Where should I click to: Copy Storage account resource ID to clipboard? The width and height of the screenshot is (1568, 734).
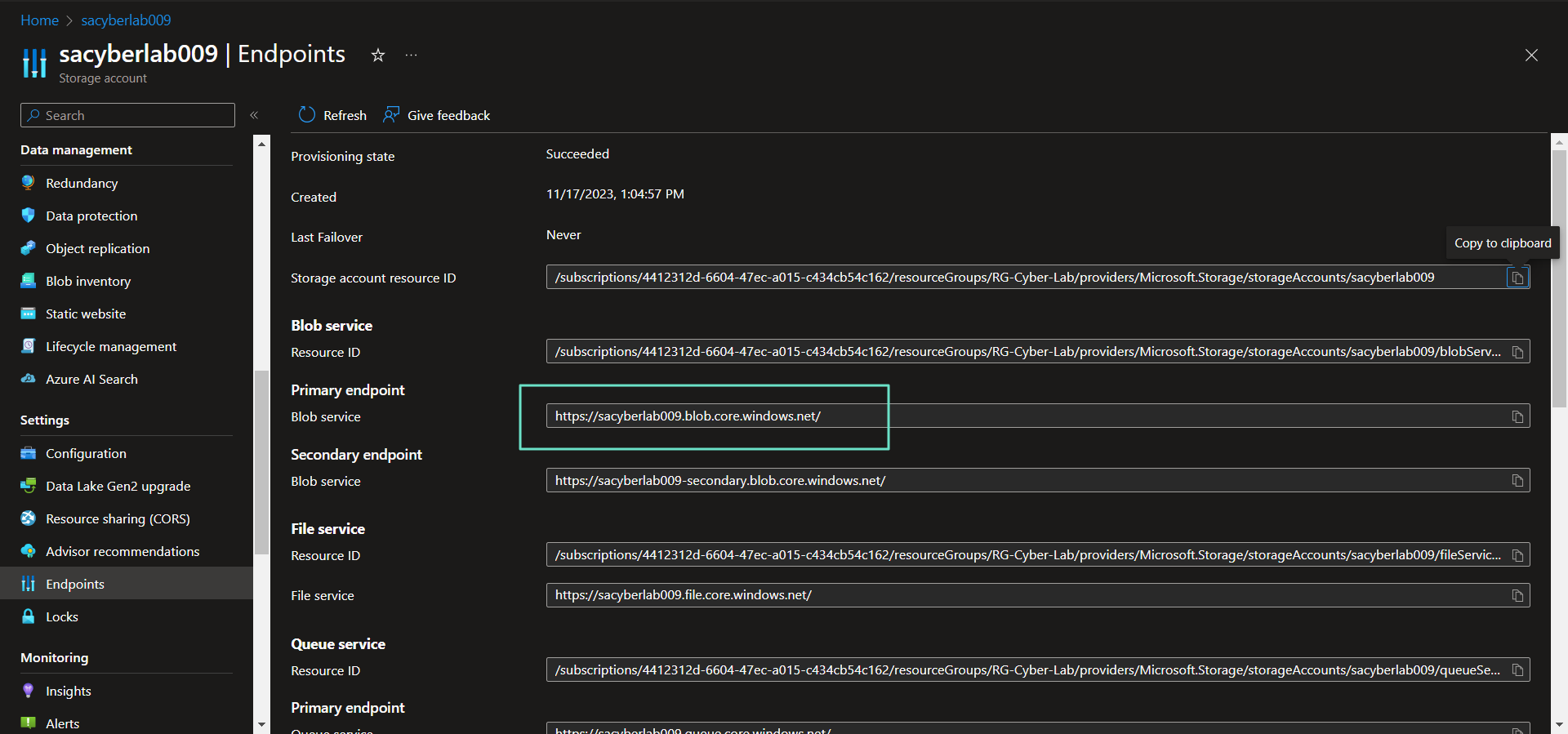pos(1517,278)
